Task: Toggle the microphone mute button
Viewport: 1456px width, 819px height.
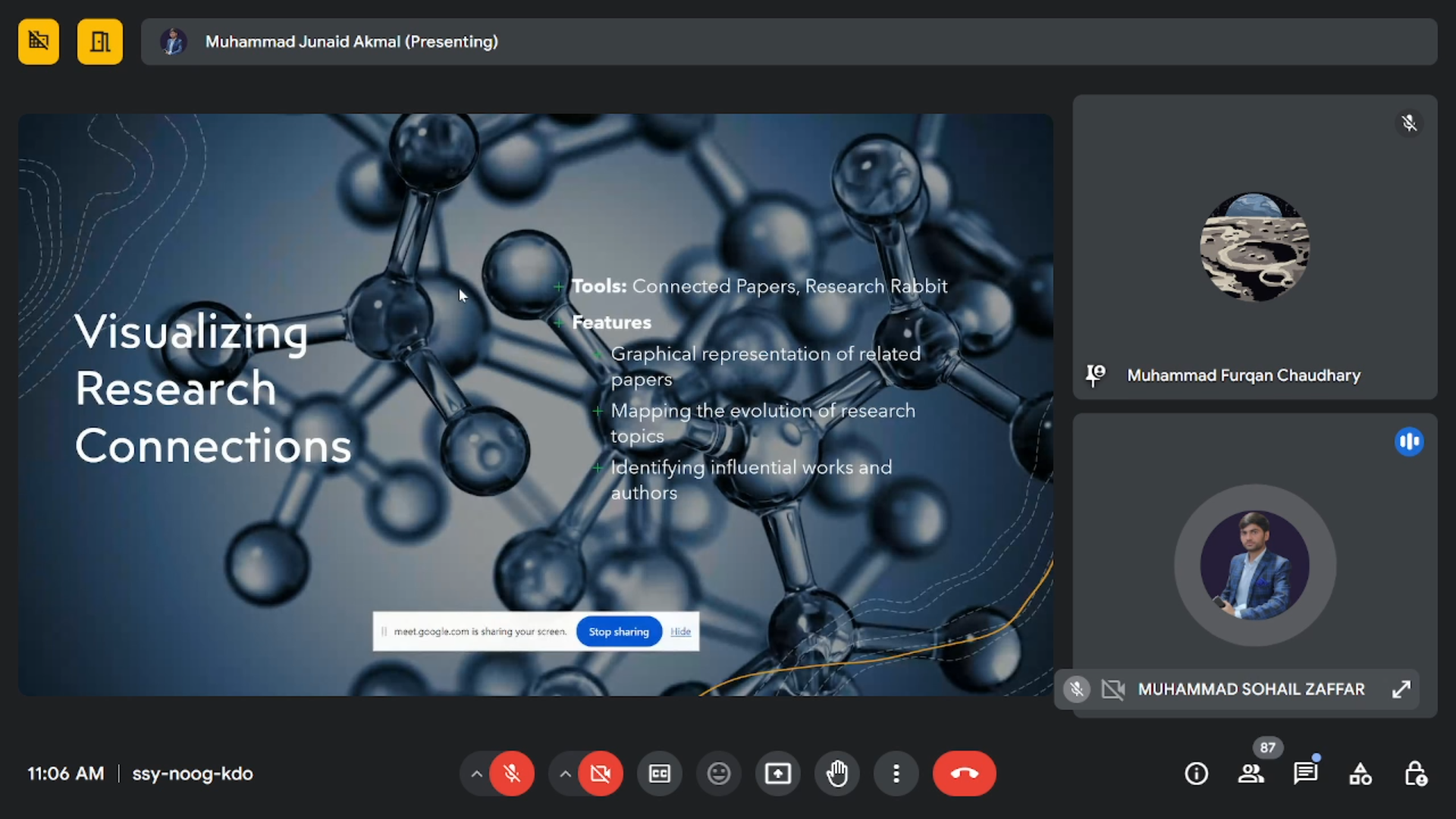Action: 512,773
